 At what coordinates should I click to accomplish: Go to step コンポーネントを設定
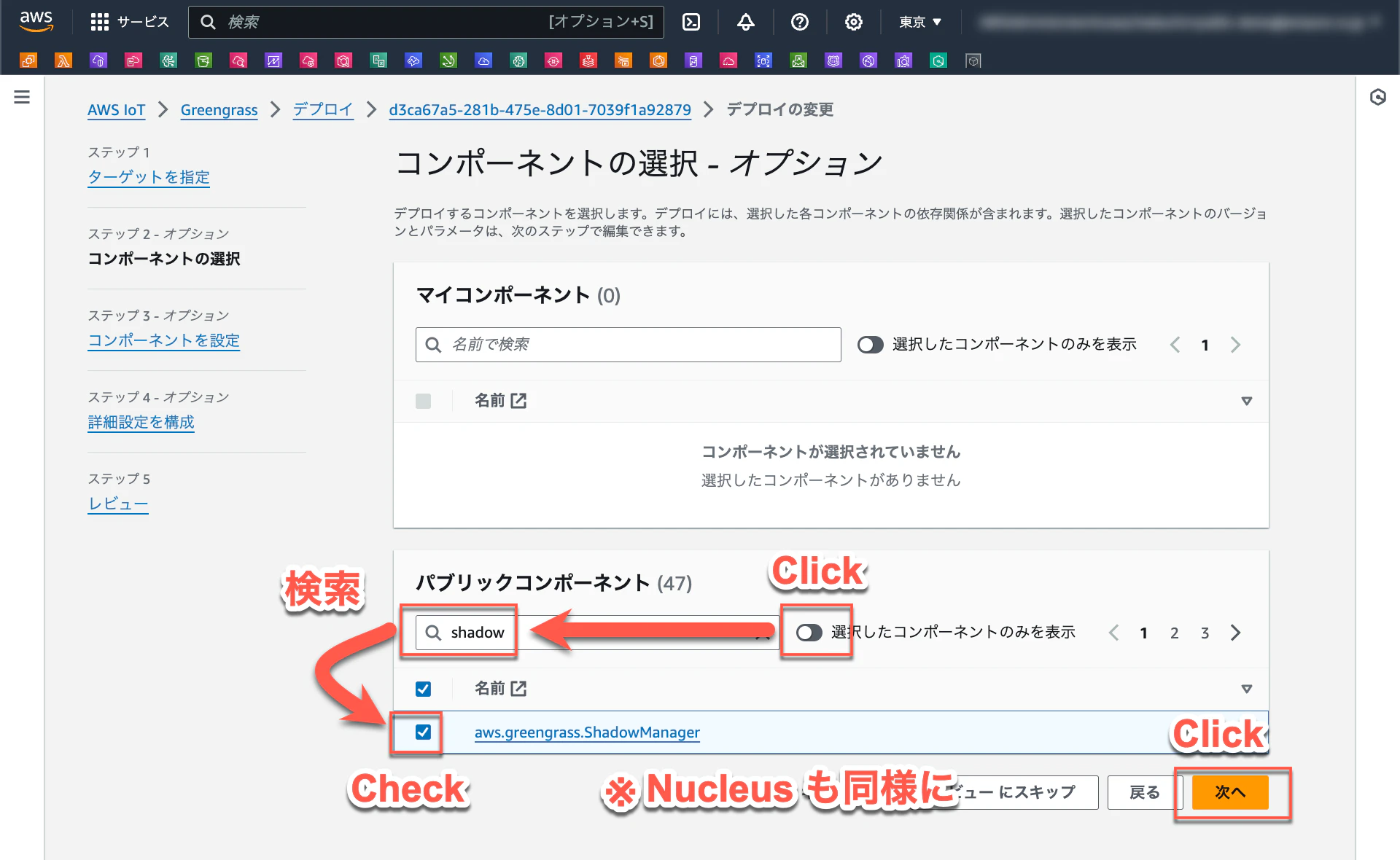coord(164,340)
